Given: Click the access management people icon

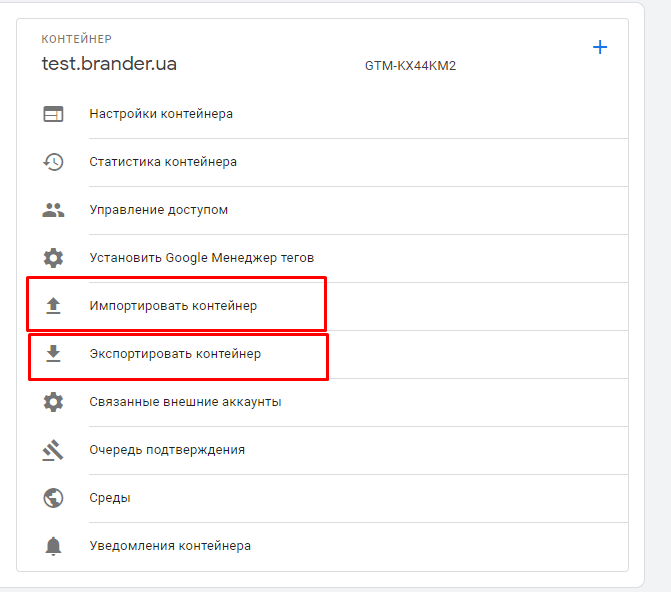Looking at the screenshot, I should coord(53,210).
